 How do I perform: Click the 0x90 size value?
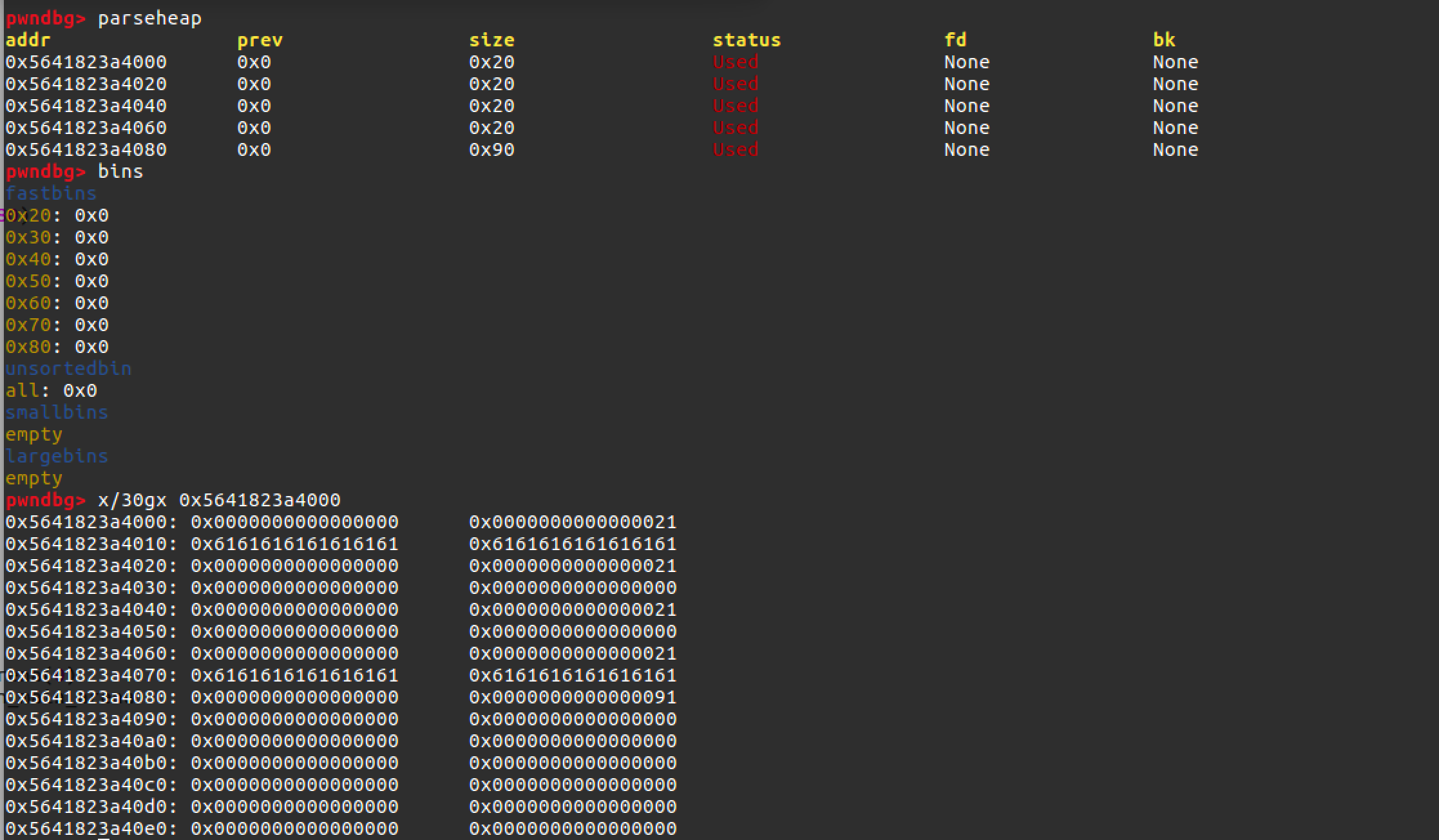pyautogui.click(x=491, y=149)
